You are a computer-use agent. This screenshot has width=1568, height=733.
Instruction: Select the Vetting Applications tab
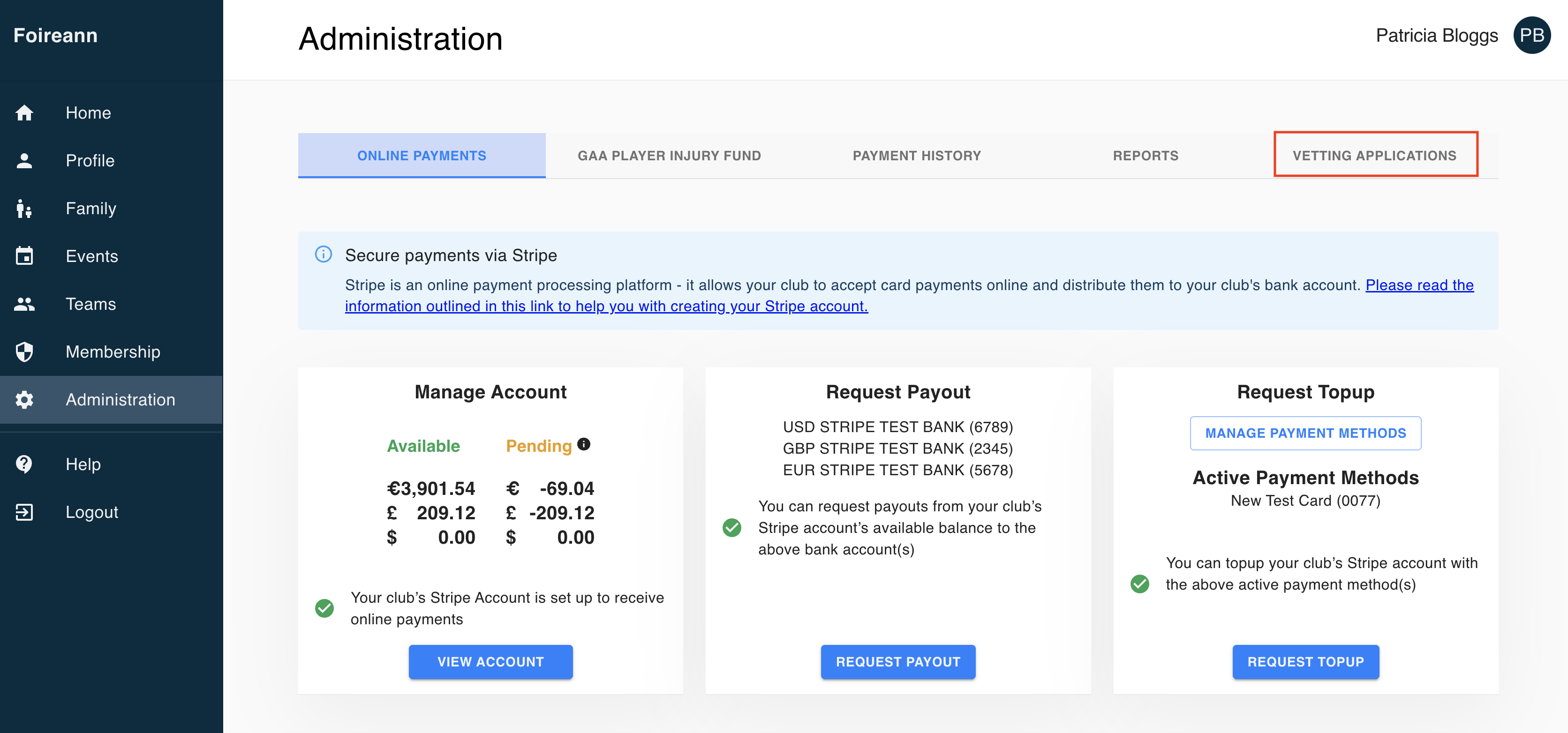tap(1374, 156)
